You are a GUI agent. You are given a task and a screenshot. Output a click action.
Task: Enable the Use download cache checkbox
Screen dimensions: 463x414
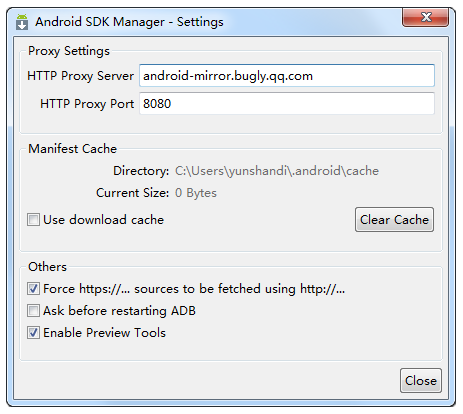[x=33, y=220]
